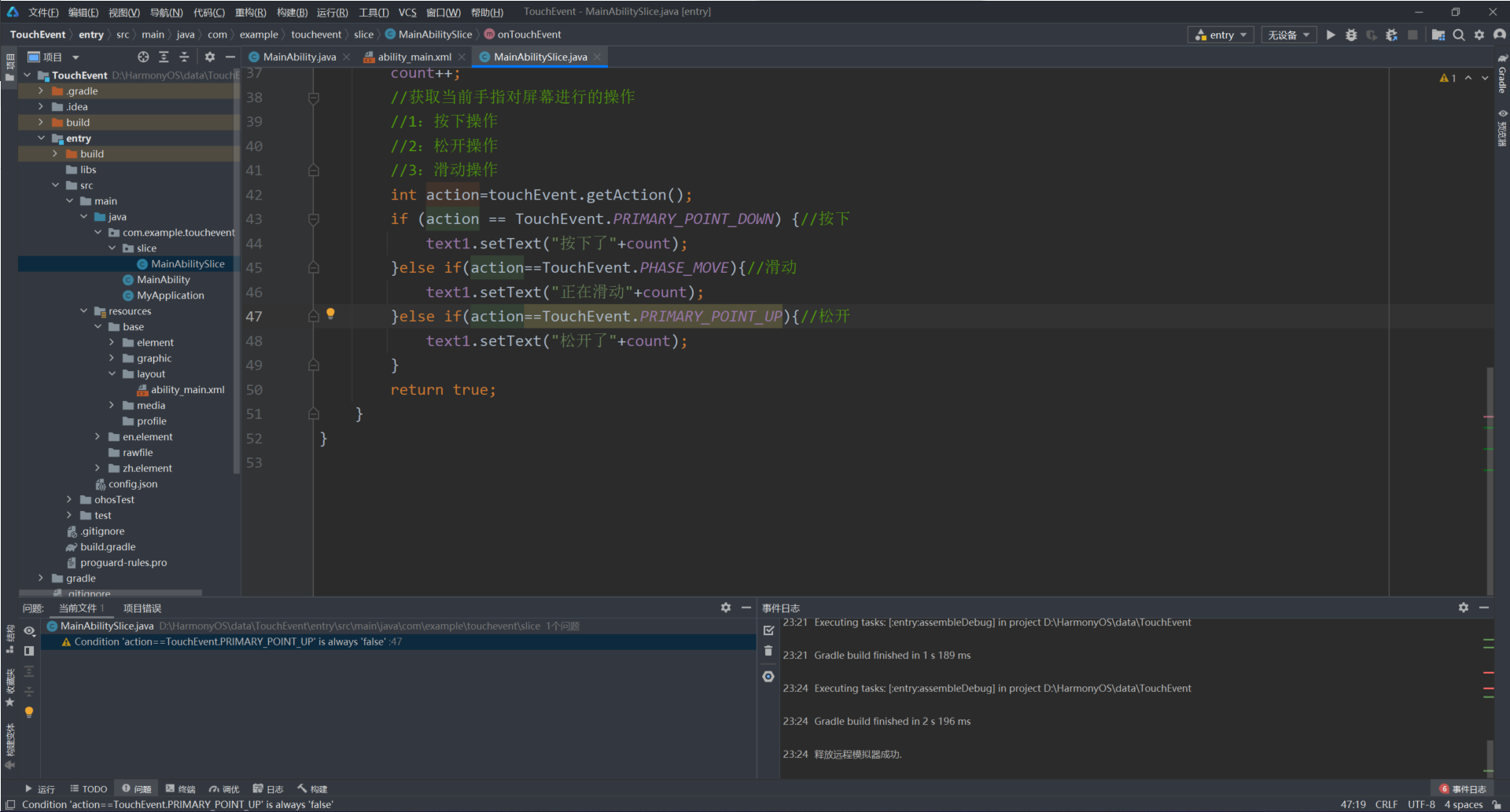Go to next highlighted error arrow
This screenshot has height=812, width=1510.
[1485, 78]
